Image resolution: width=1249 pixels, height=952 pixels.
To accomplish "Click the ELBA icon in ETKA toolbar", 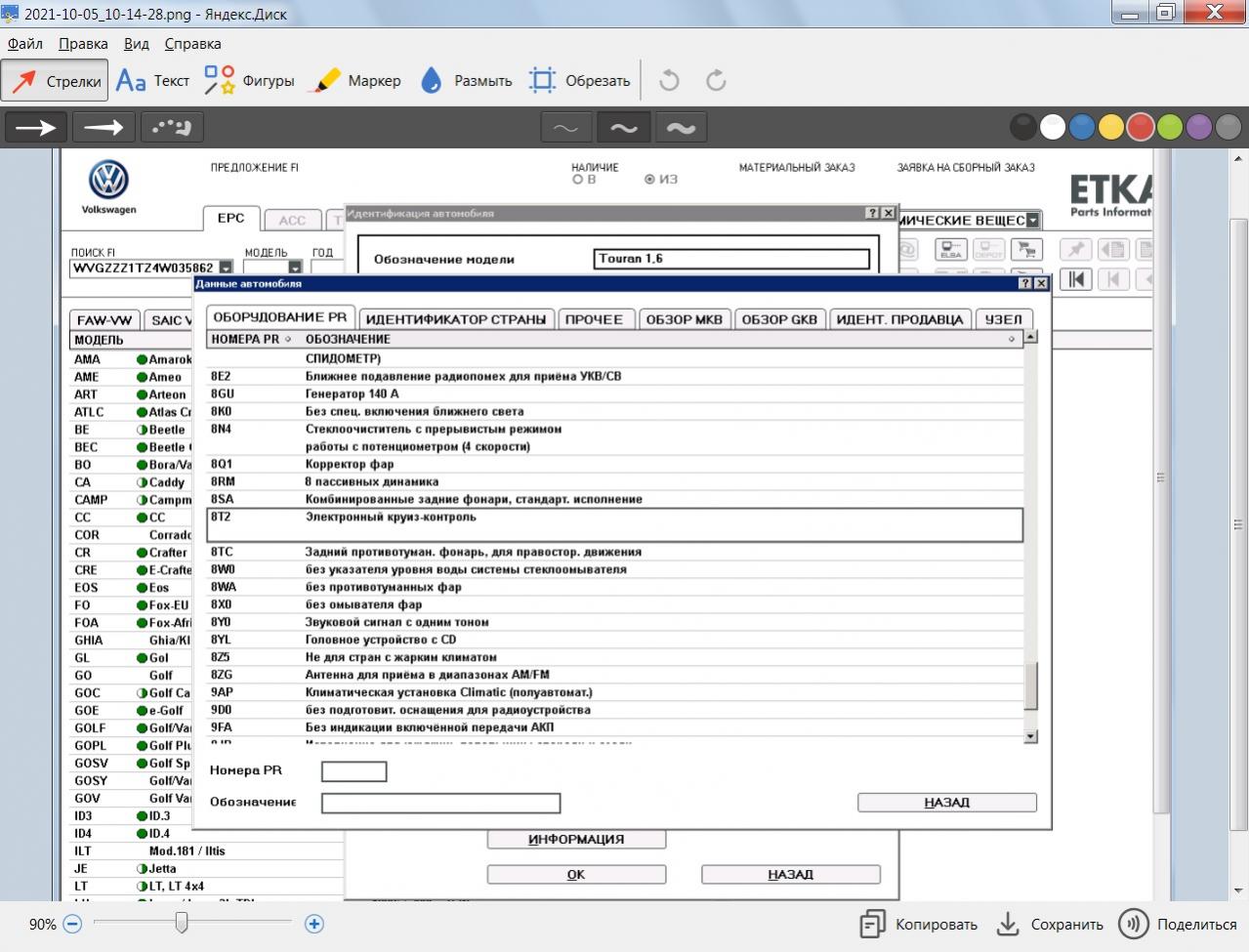I will tap(951, 250).
